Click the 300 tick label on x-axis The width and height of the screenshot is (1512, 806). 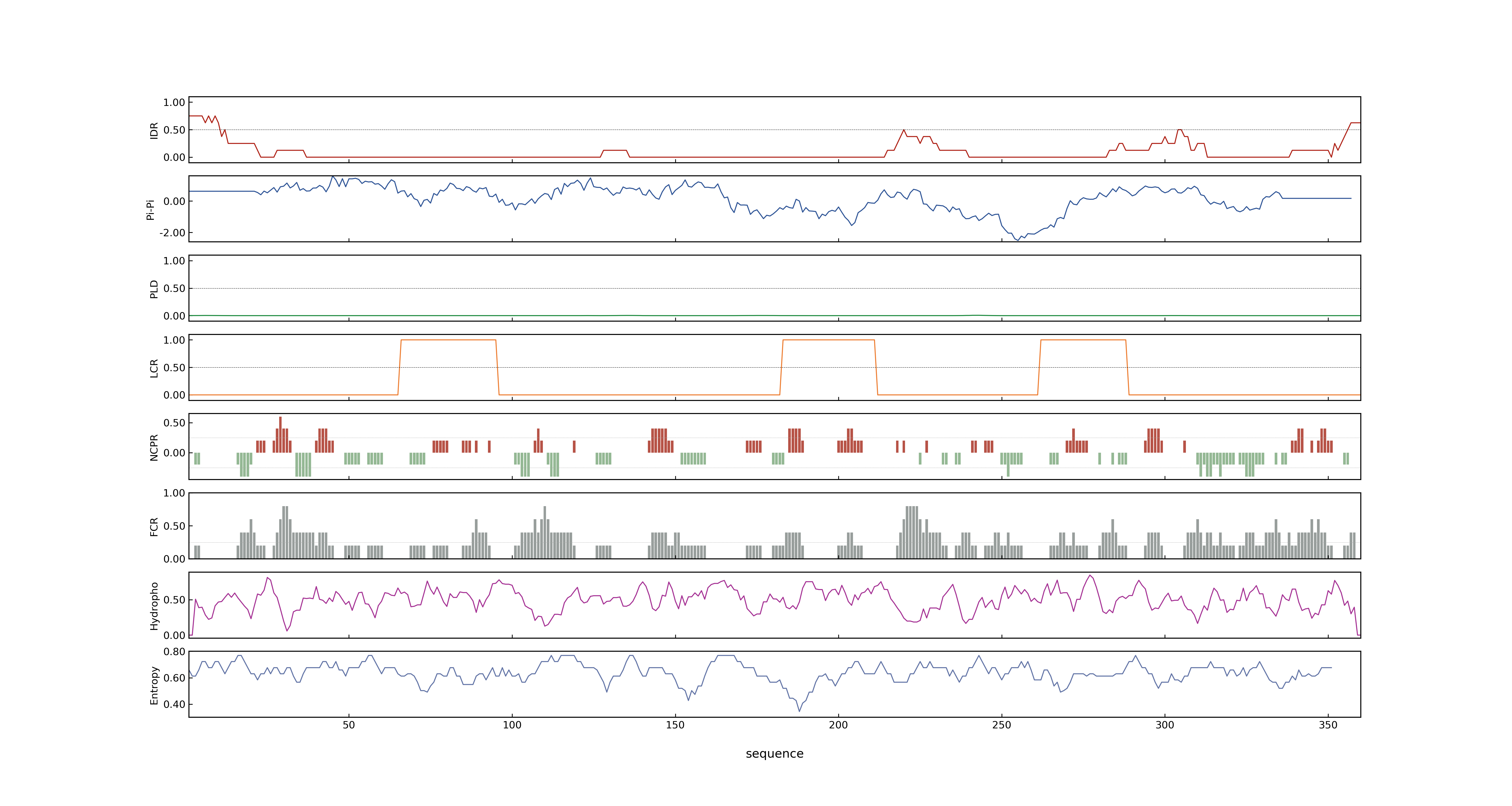(x=1165, y=725)
